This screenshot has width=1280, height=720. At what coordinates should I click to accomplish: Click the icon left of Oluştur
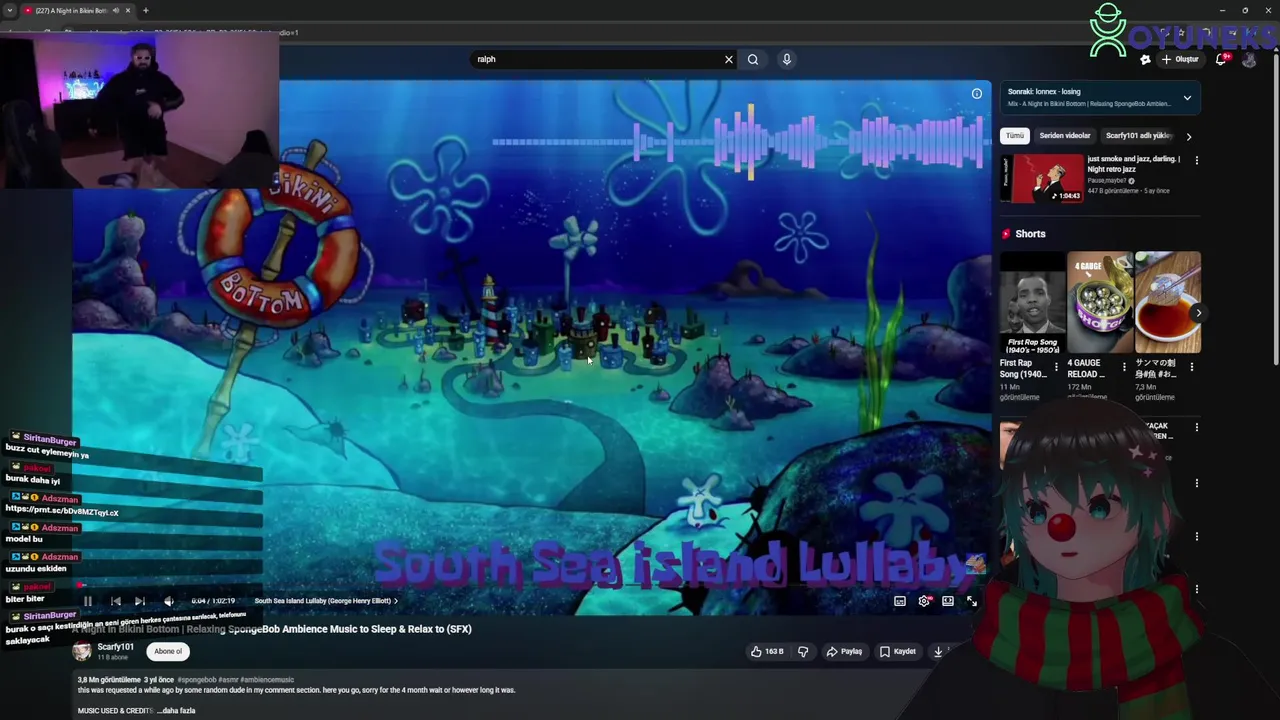click(x=1145, y=59)
